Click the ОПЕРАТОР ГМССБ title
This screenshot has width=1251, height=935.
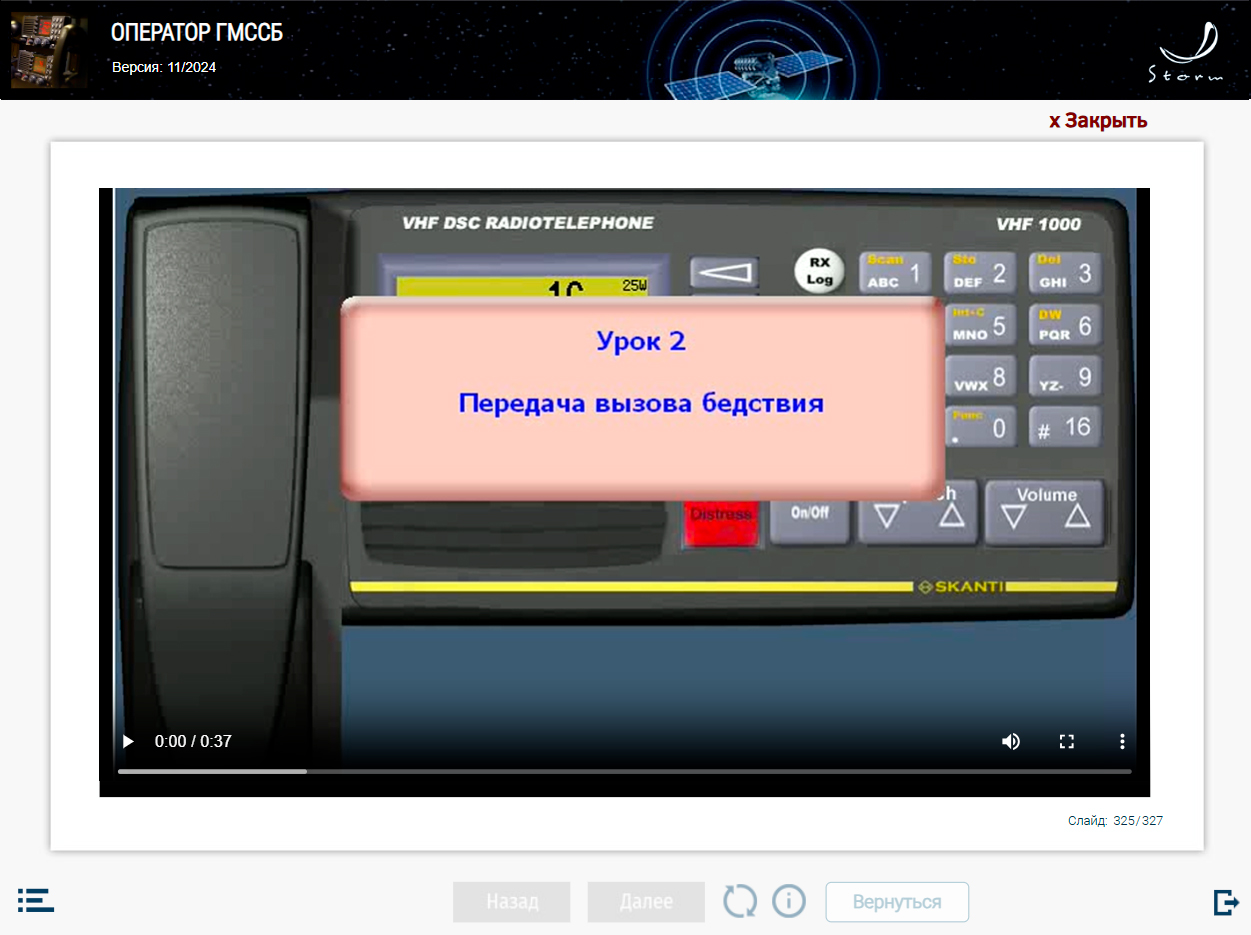(197, 33)
